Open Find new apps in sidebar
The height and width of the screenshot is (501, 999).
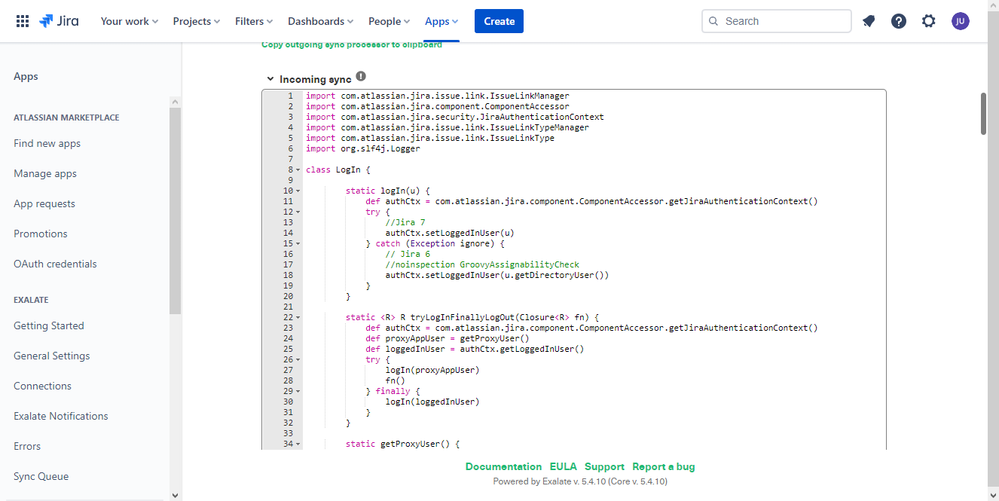47,143
